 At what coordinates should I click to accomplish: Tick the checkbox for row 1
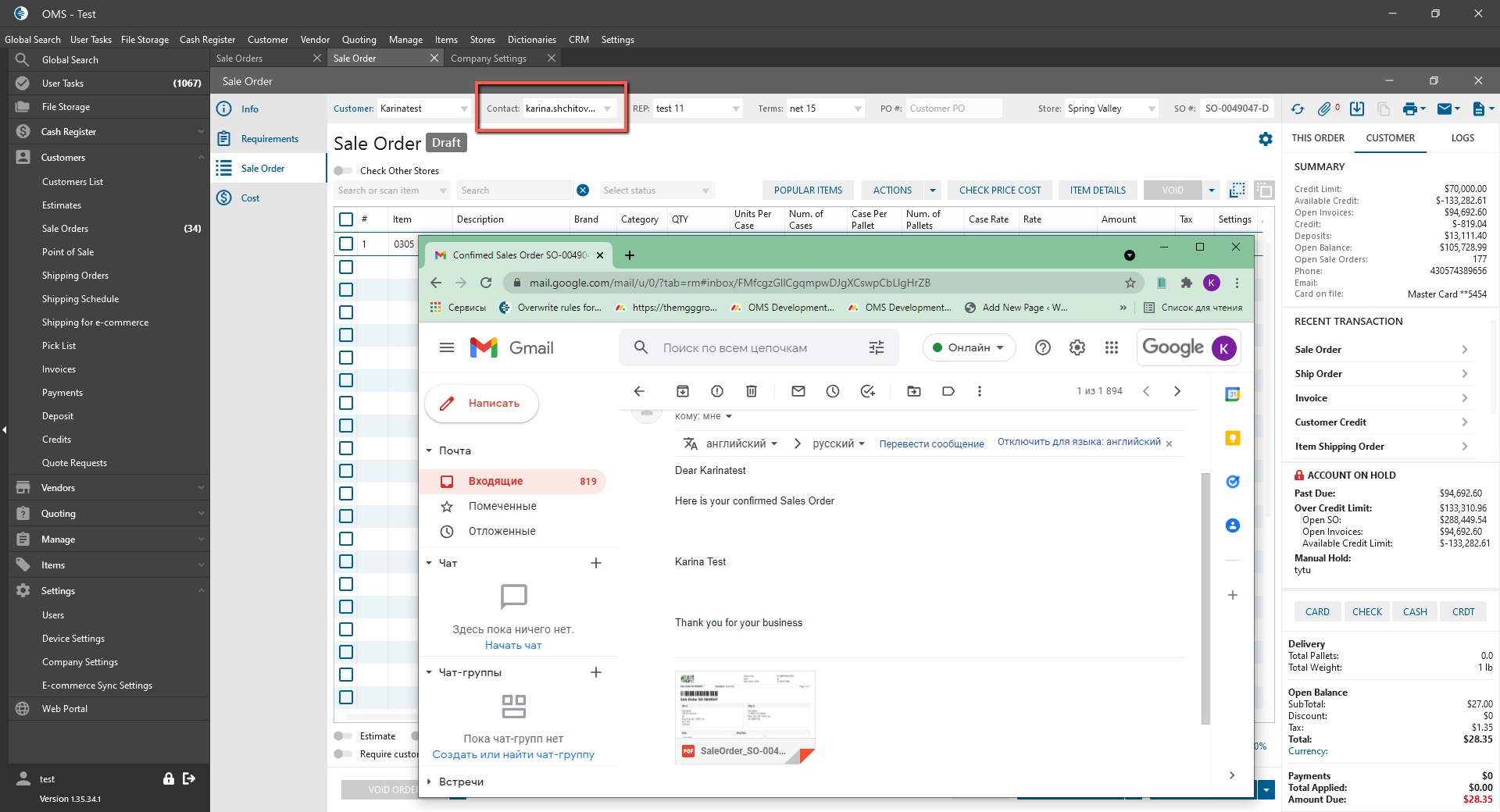tap(346, 244)
